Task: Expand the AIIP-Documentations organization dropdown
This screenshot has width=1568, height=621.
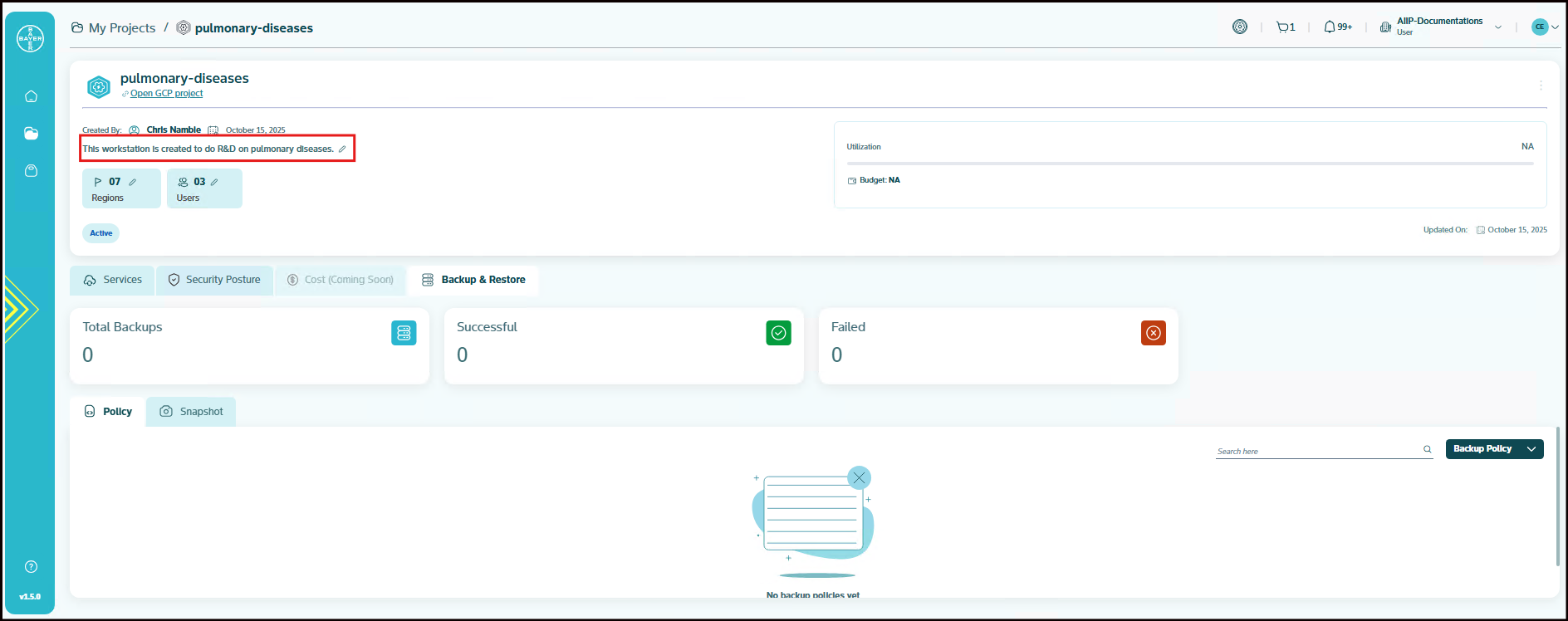Action: click(x=1498, y=27)
